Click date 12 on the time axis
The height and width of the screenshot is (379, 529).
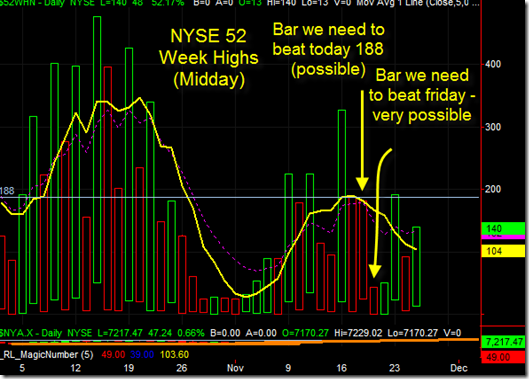(x=76, y=368)
